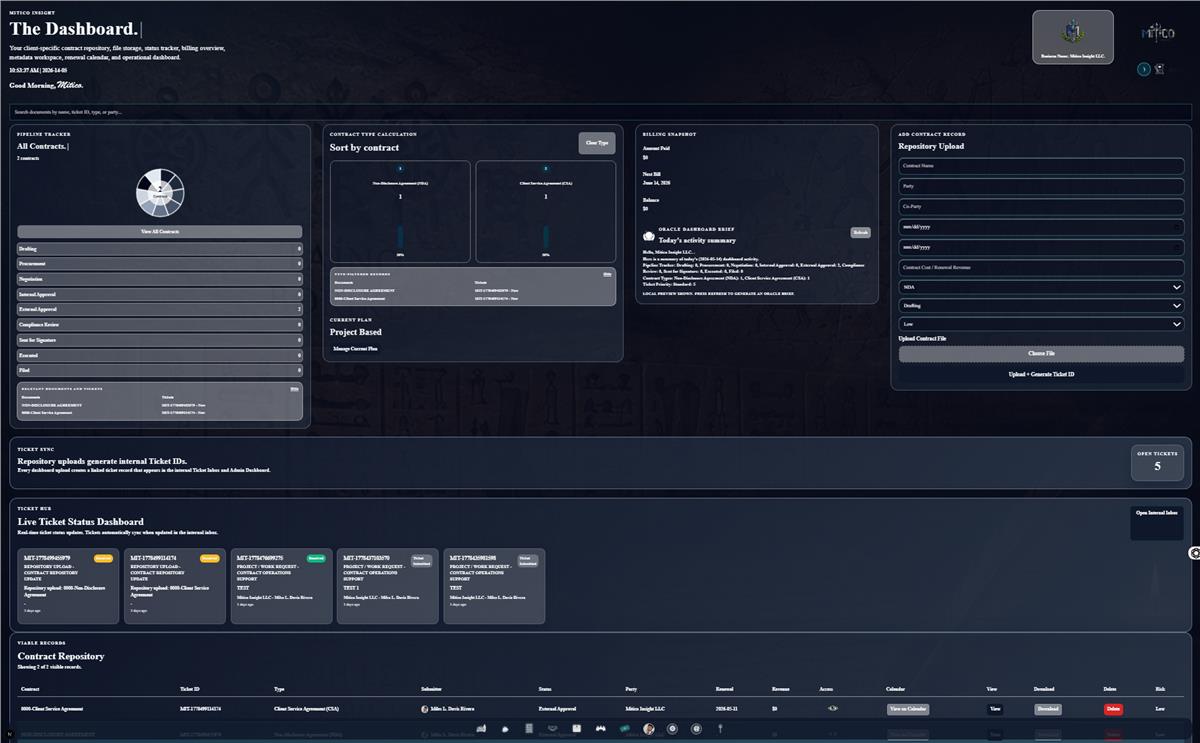The width and height of the screenshot is (1200, 743).
Task: Click the first icon in the bottom dock
Action: (x=481, y=729)
